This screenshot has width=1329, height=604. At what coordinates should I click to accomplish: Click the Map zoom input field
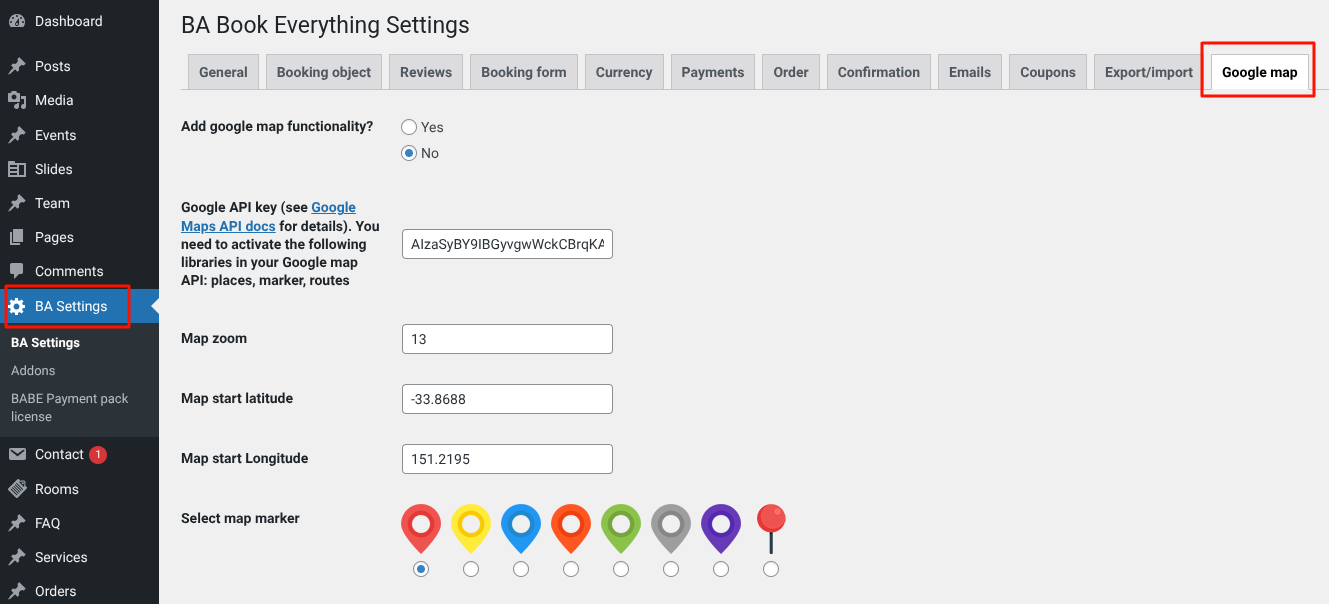point(507,339)
